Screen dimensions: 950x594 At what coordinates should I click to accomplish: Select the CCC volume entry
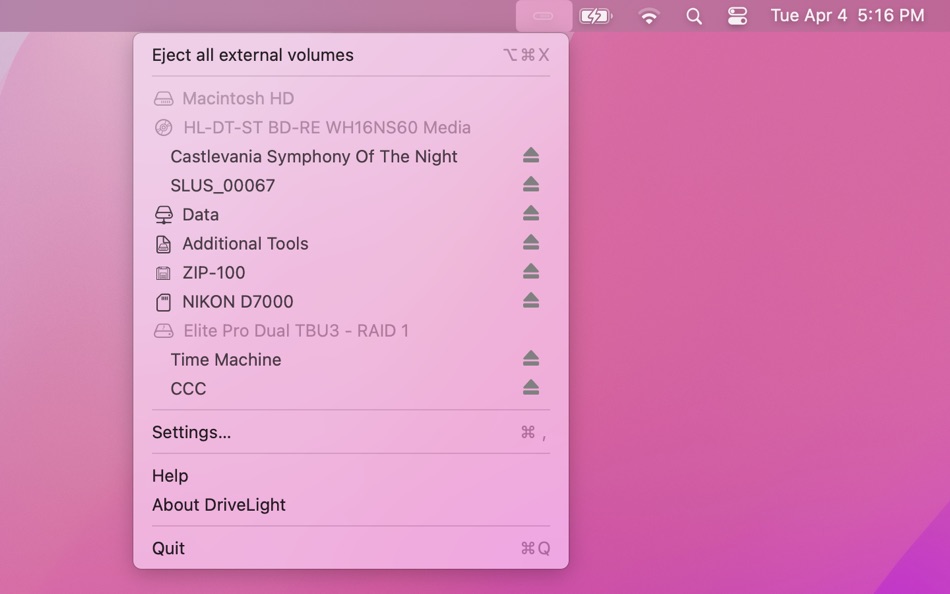351,389
